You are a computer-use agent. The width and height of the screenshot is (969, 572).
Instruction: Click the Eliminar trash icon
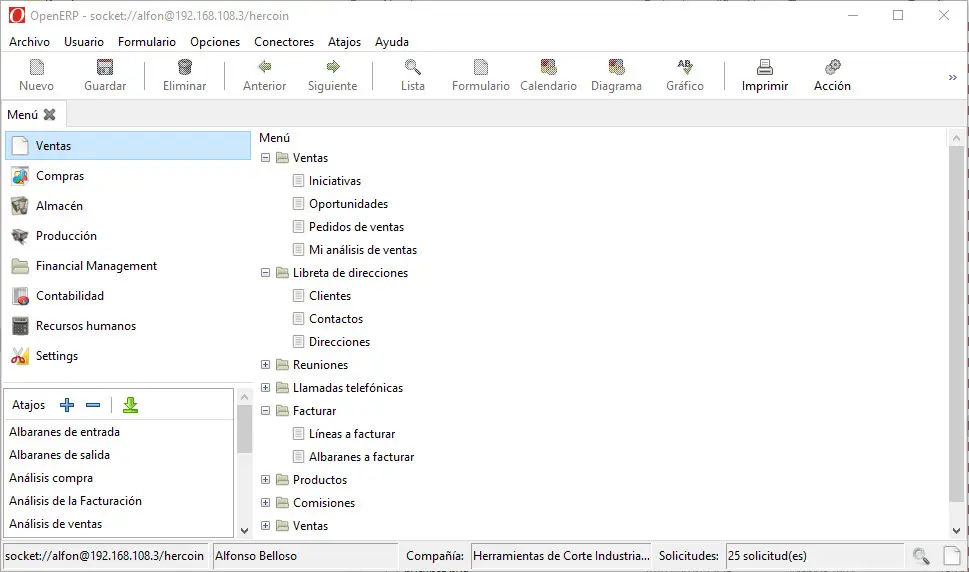(184, 67)
